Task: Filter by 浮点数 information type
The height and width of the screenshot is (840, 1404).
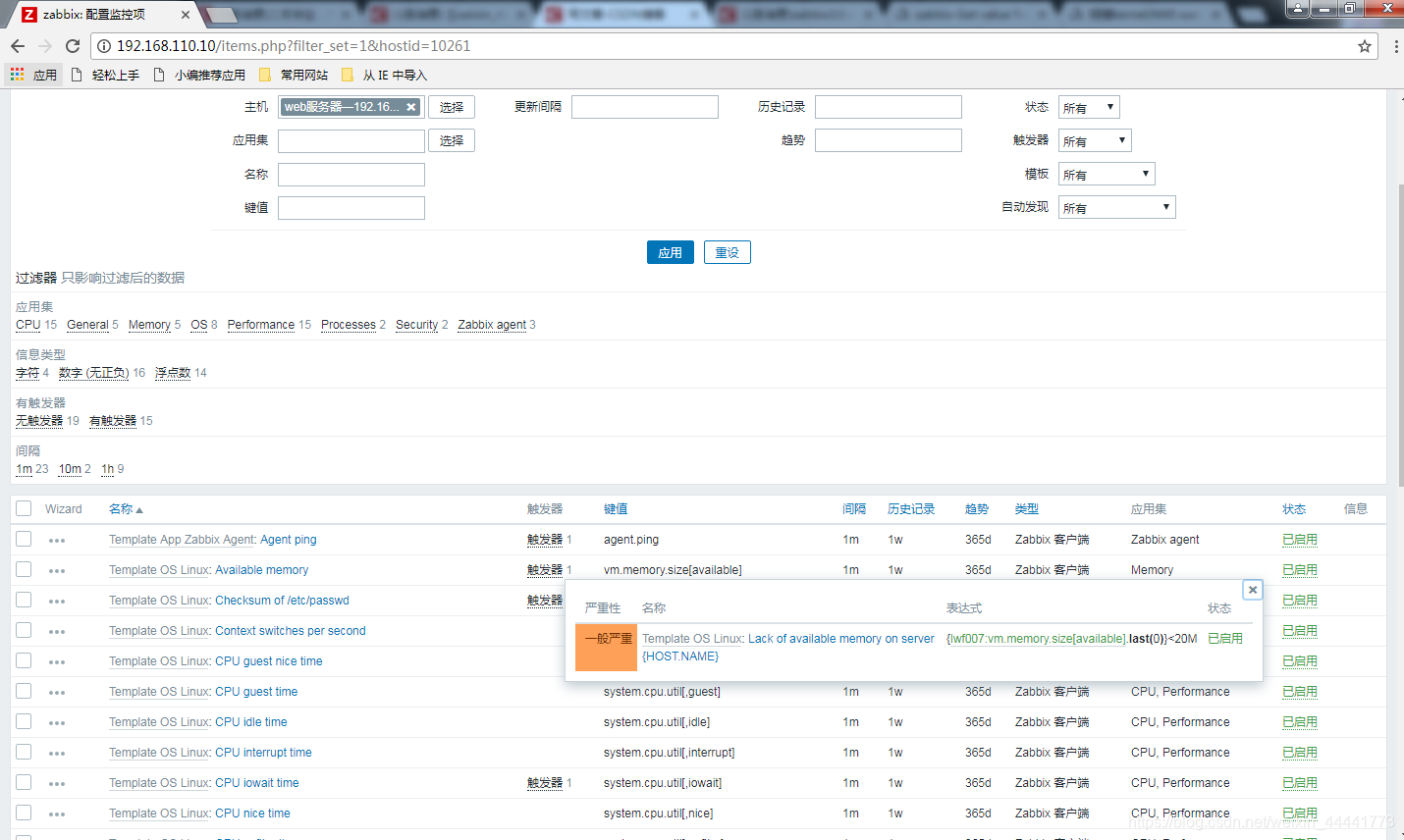Action: 173,373
